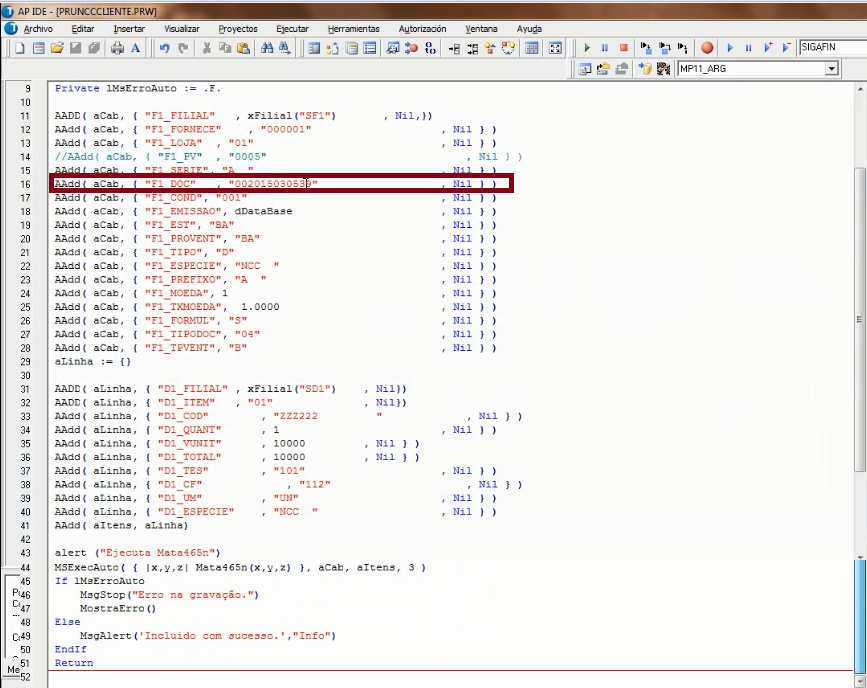This screenshot has width=867, height=688.
Task: Cut selection with scissors icon
Action: click(207, 48)
